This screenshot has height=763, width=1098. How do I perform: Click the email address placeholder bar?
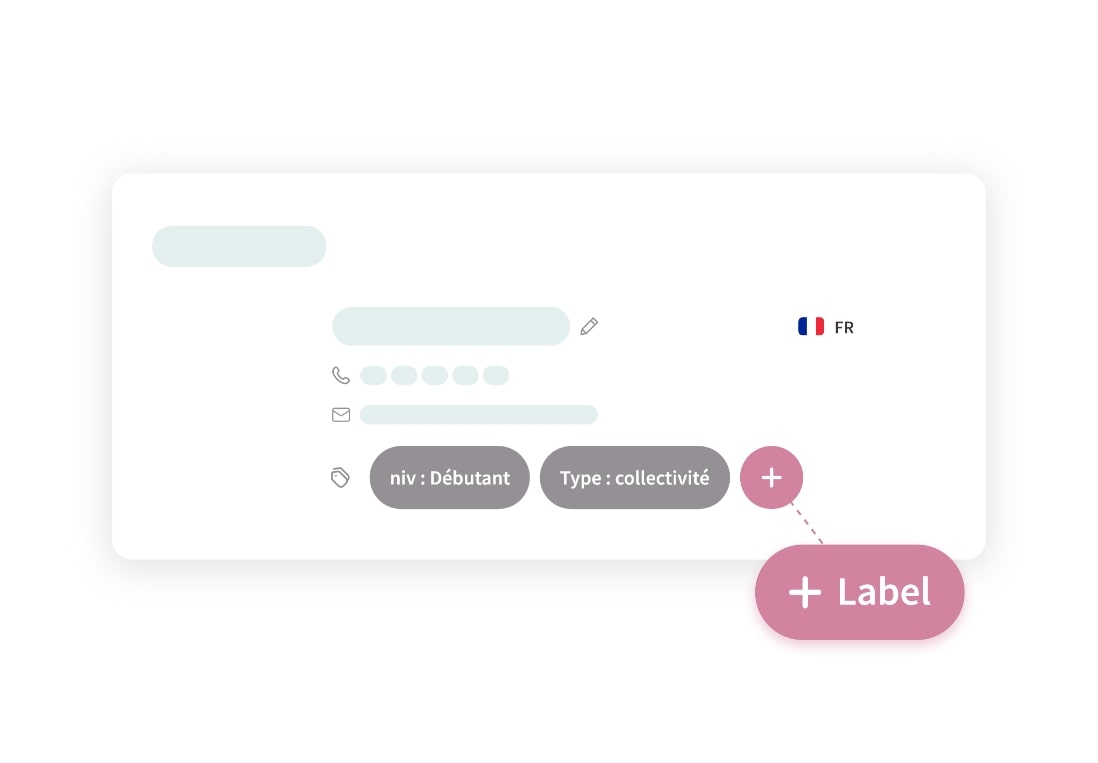pos(478,414)
